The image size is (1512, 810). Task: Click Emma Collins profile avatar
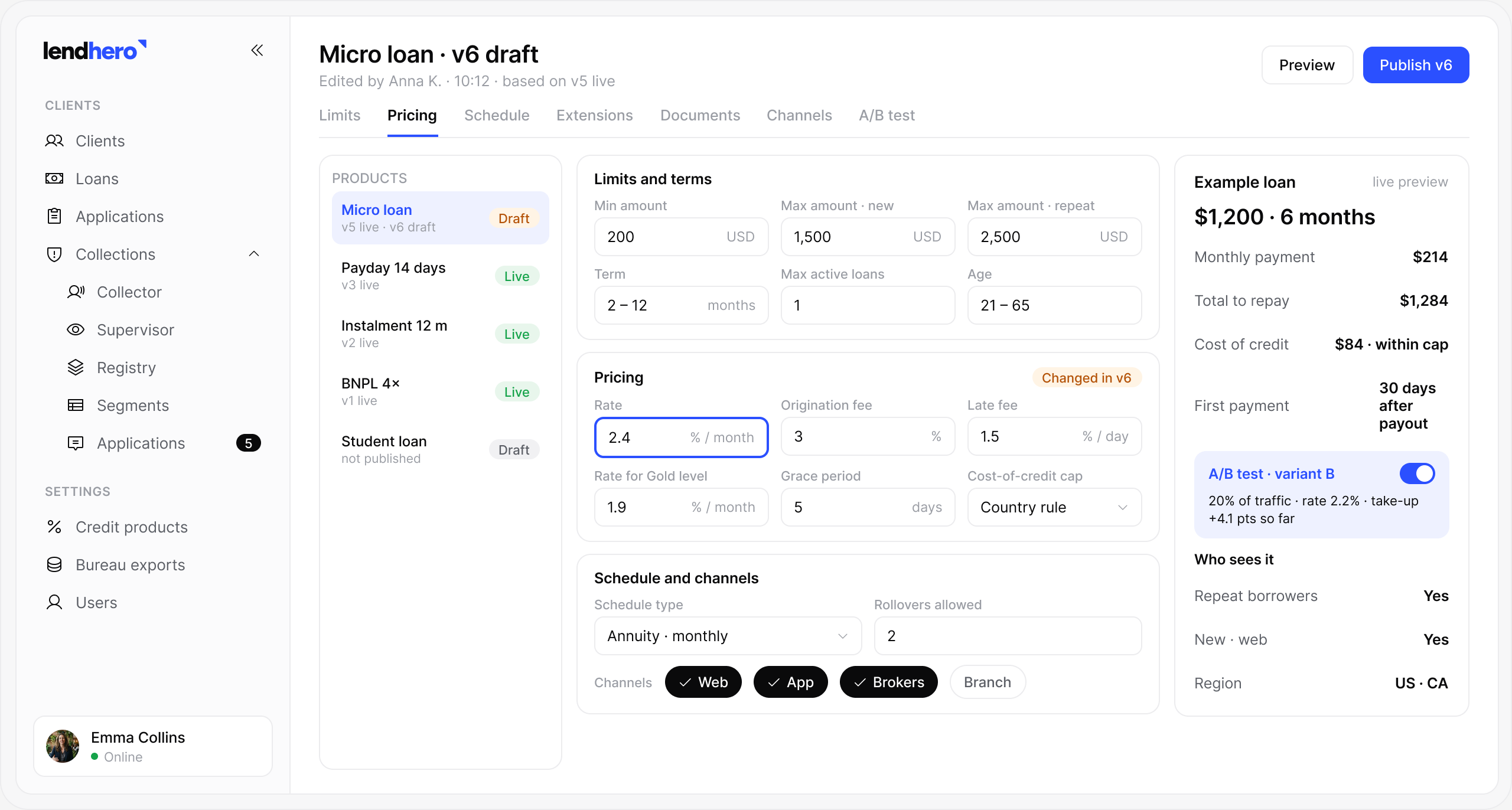pyautogui.click(x=63, y=746)
